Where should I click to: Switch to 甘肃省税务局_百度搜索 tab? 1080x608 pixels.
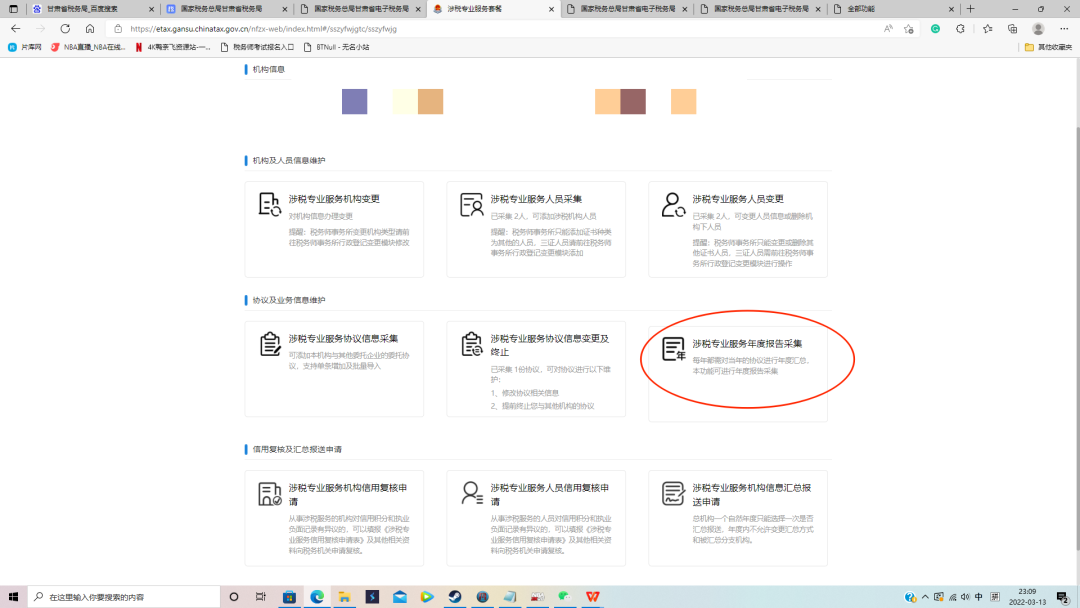93,9
